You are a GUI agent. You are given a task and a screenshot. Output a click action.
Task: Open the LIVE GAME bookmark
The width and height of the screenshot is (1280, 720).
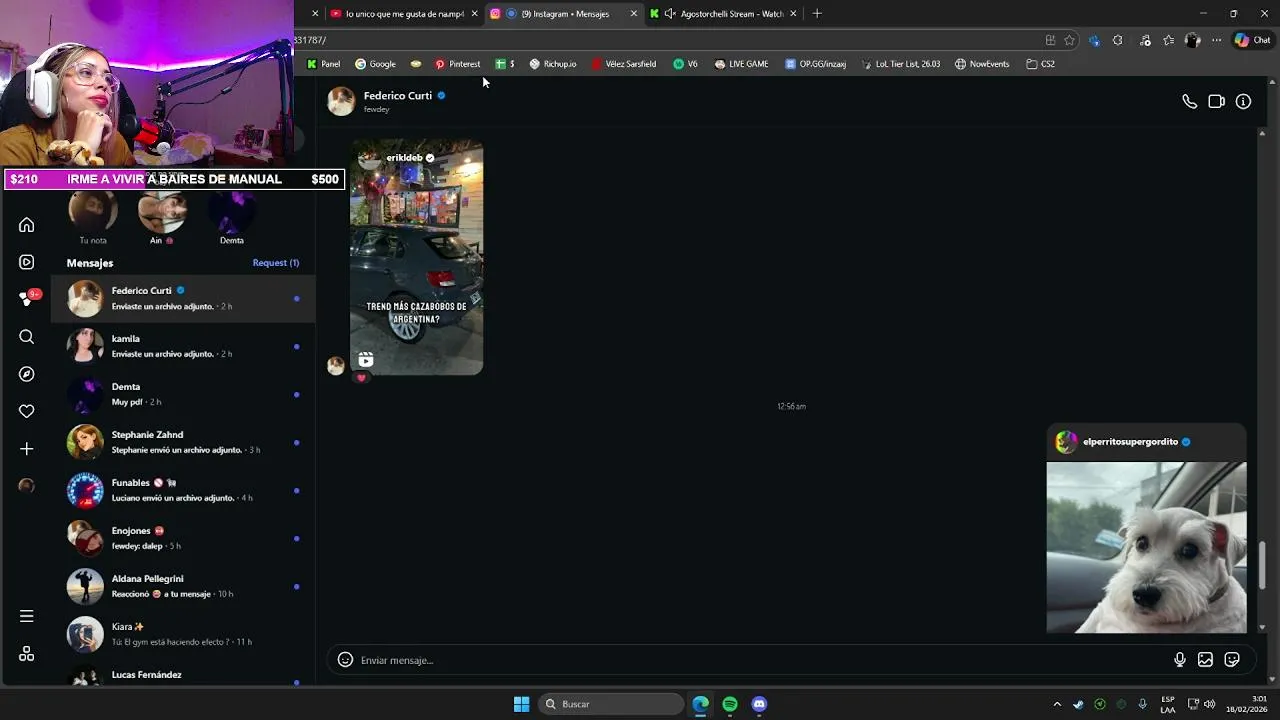(741, 64)
